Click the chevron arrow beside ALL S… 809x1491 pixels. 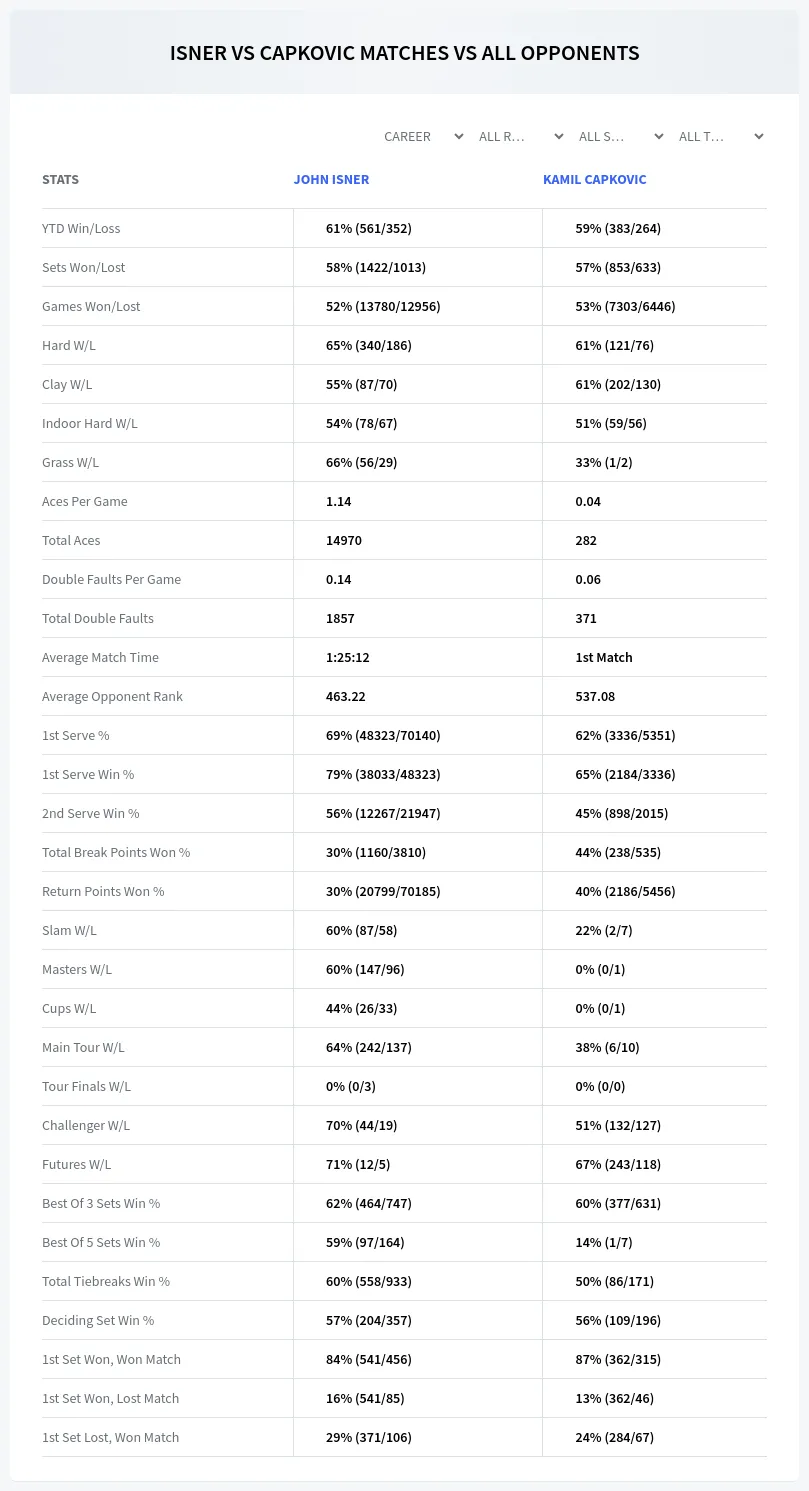coord(659,136)
